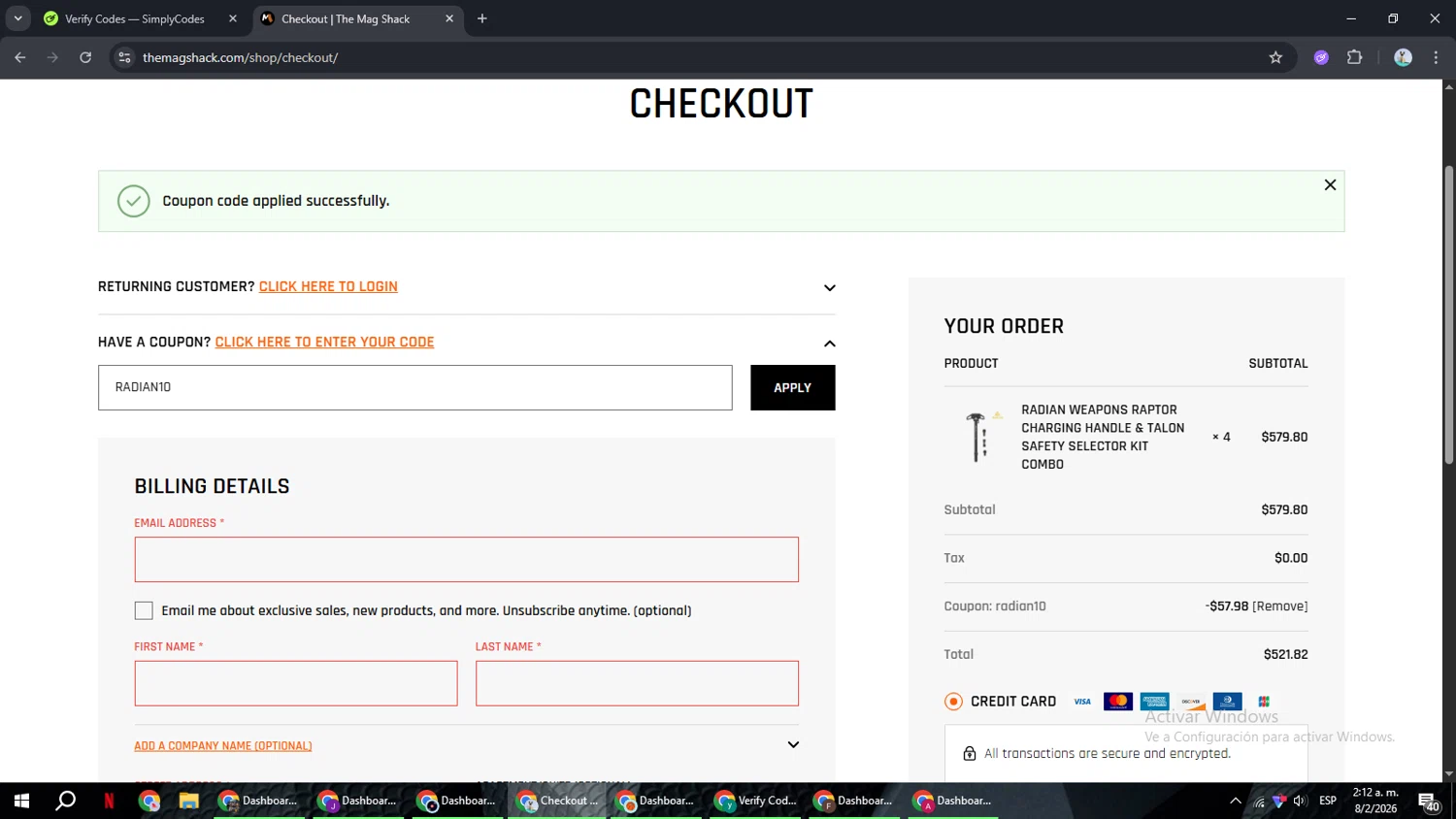Go back to the previous page
Viewport: 1456px width, 819px height.
(x=20, y=57)
